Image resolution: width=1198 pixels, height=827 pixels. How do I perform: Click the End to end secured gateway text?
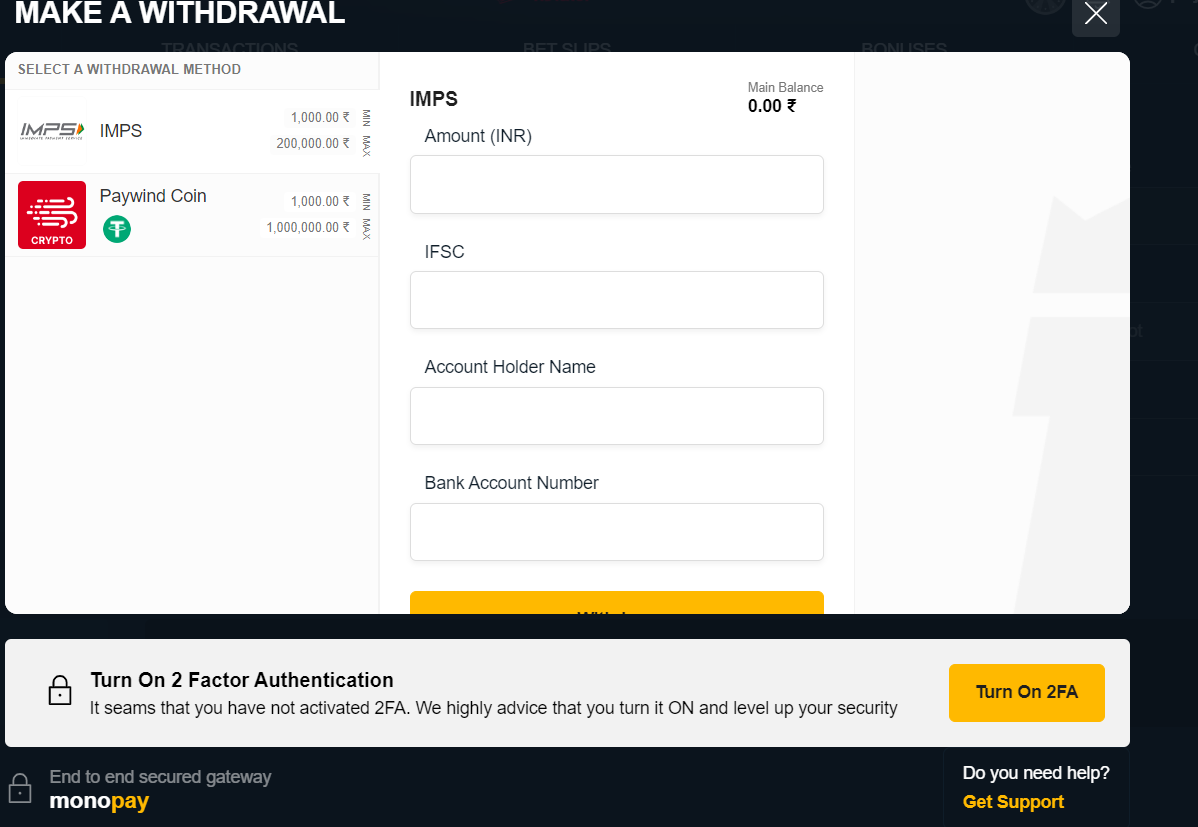(160, 777)
